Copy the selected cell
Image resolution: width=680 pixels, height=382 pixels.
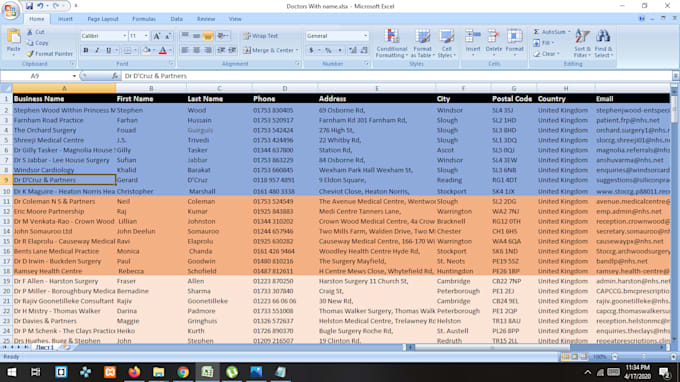coord(37,43)
